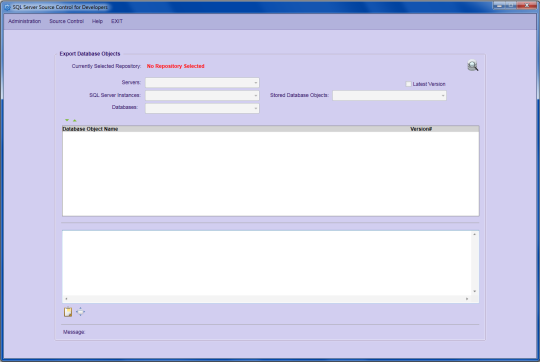Click the four-arrow expand icon
The width and height of the screenshot is (540, 362).
tap(80, 312)
